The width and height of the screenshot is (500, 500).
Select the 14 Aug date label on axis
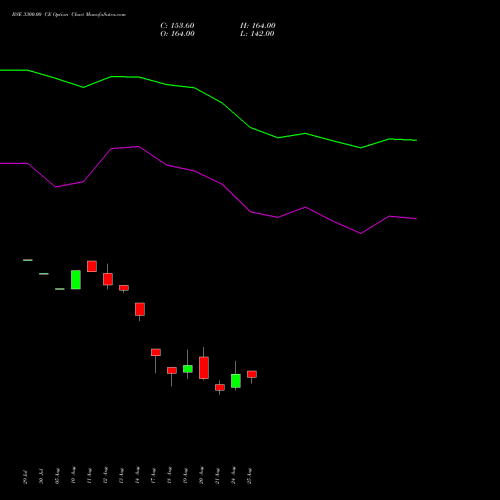coord(138,475)
